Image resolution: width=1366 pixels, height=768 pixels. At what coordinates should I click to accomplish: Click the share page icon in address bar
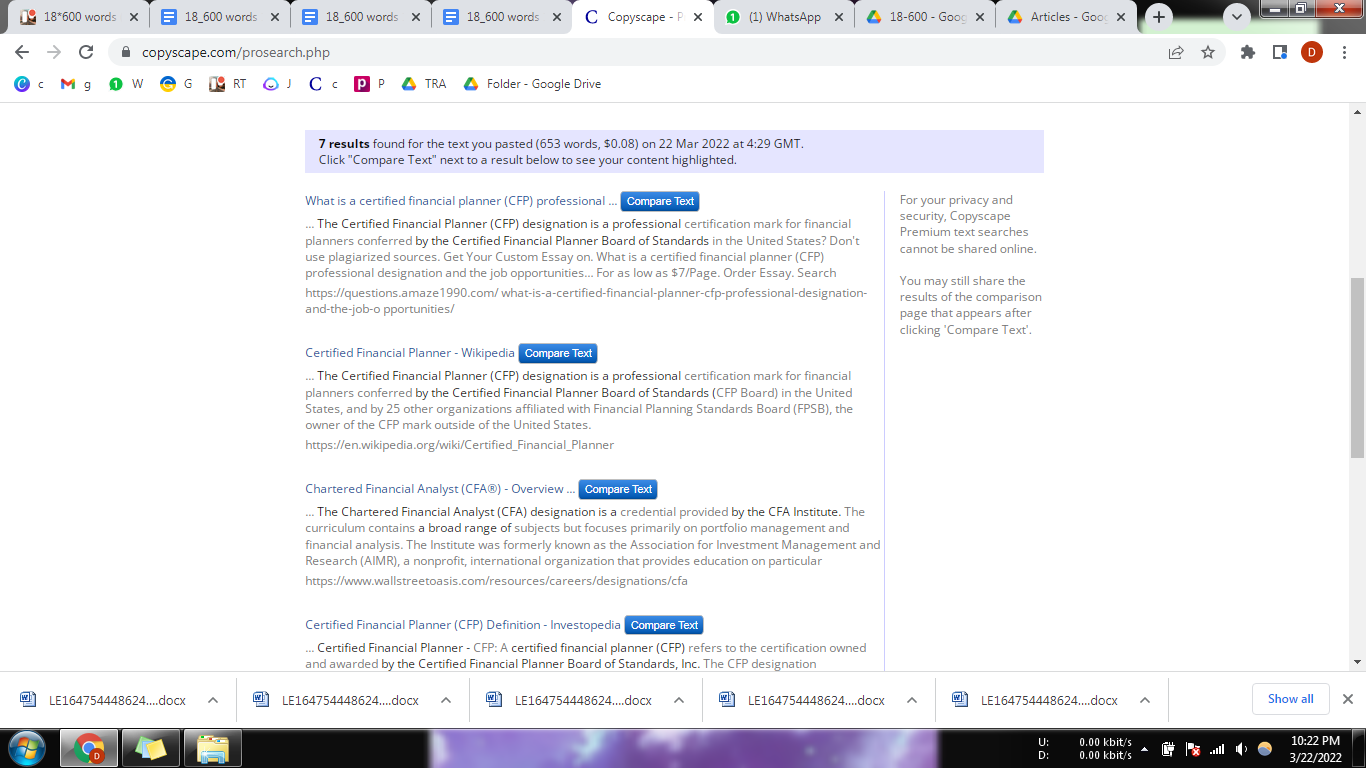pyautogui.click(x=1176, y=52)
